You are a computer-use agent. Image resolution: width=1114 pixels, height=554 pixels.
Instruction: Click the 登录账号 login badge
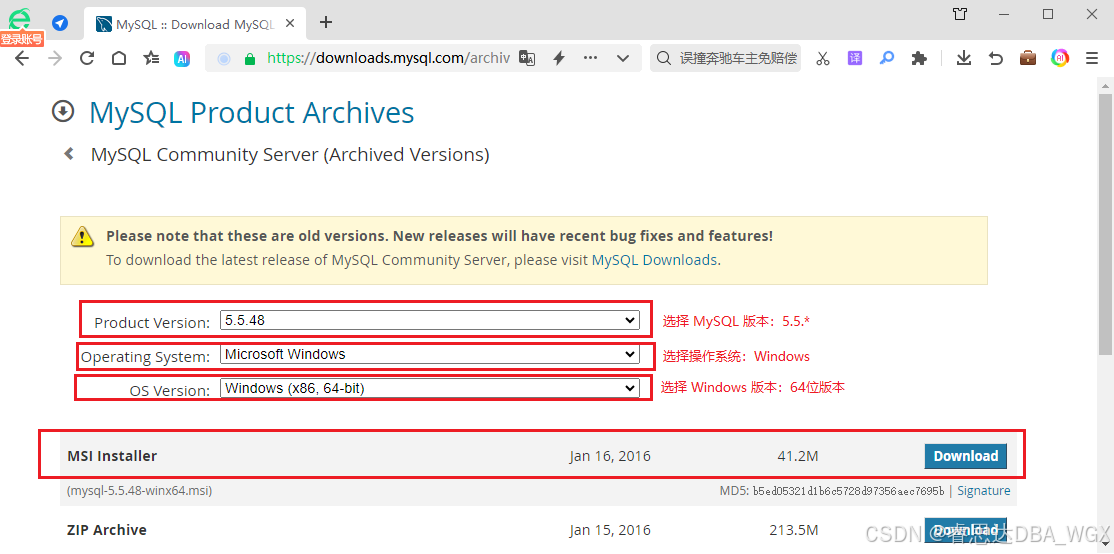coord(22,39)
